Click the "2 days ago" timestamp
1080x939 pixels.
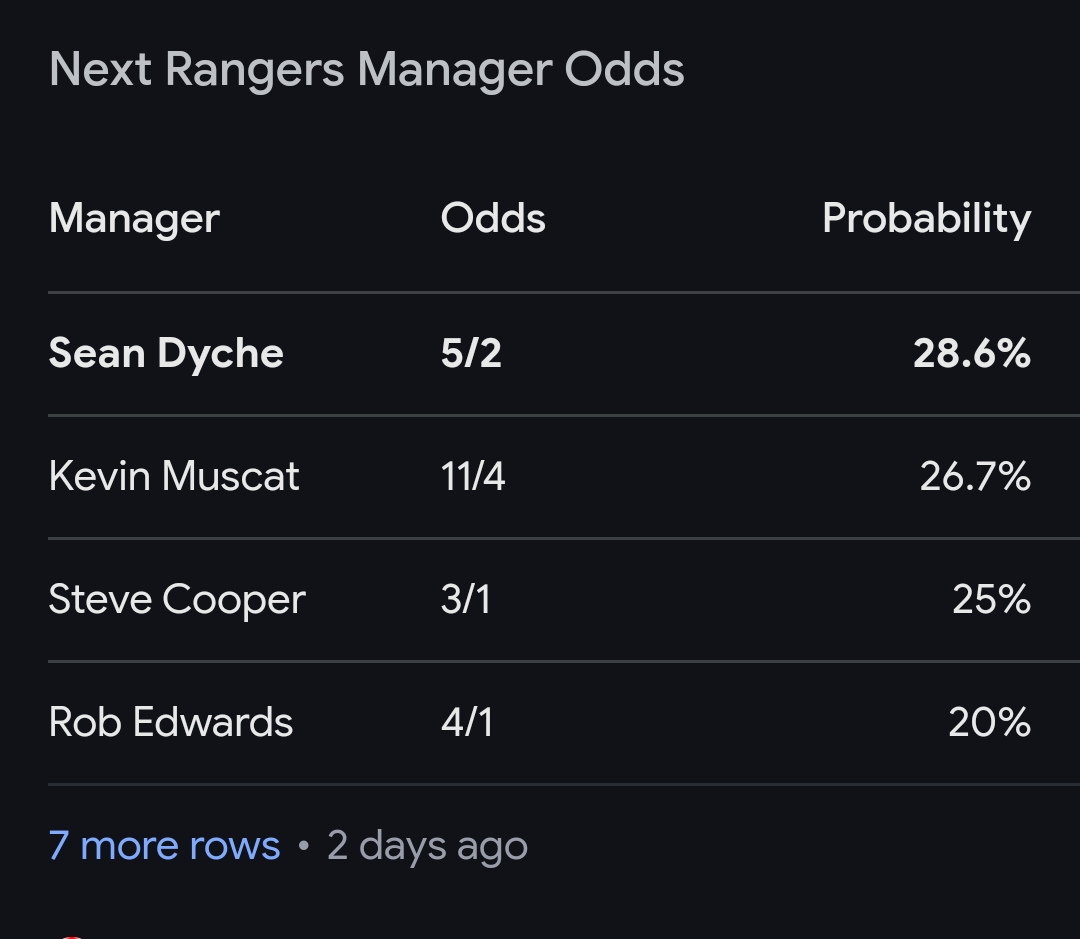click(427, 846)
